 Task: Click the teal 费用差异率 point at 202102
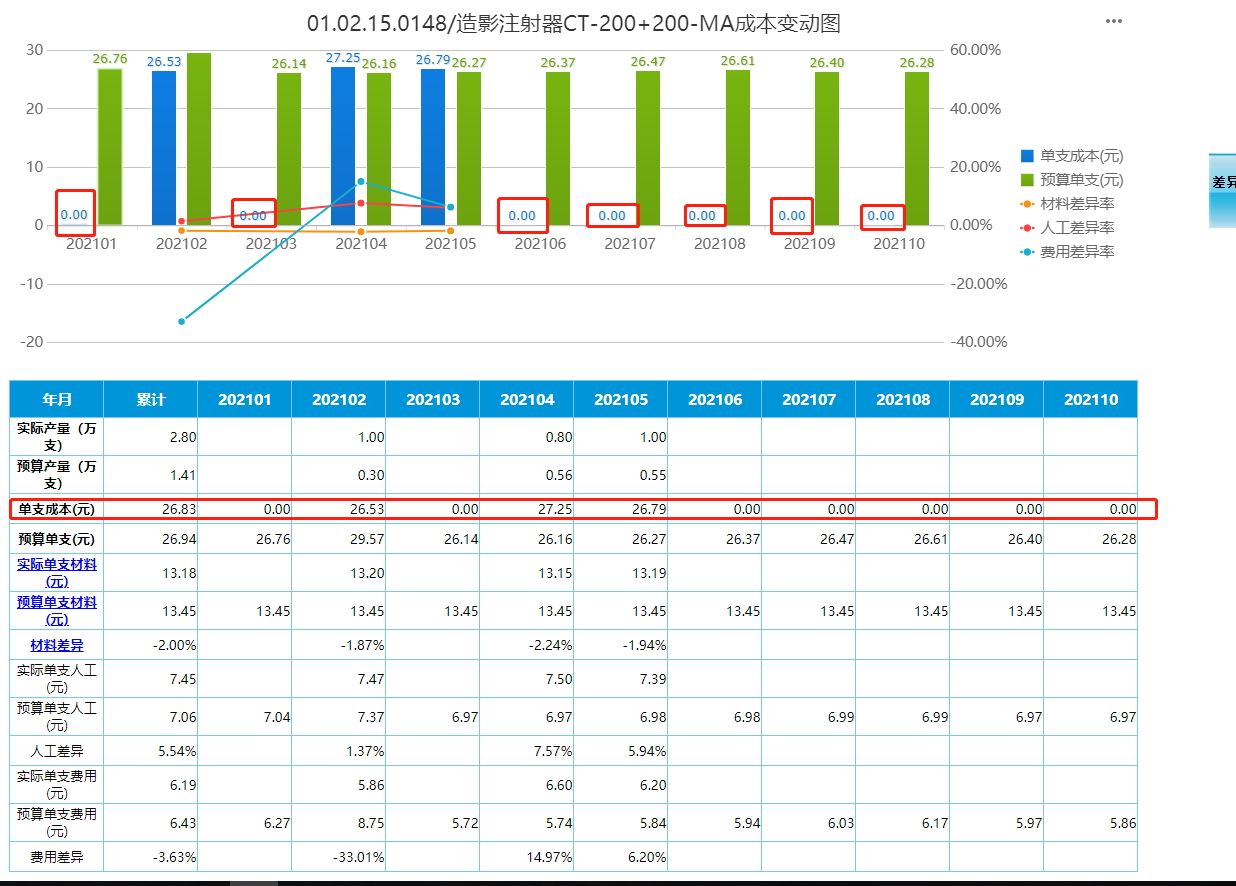(181, 321)
